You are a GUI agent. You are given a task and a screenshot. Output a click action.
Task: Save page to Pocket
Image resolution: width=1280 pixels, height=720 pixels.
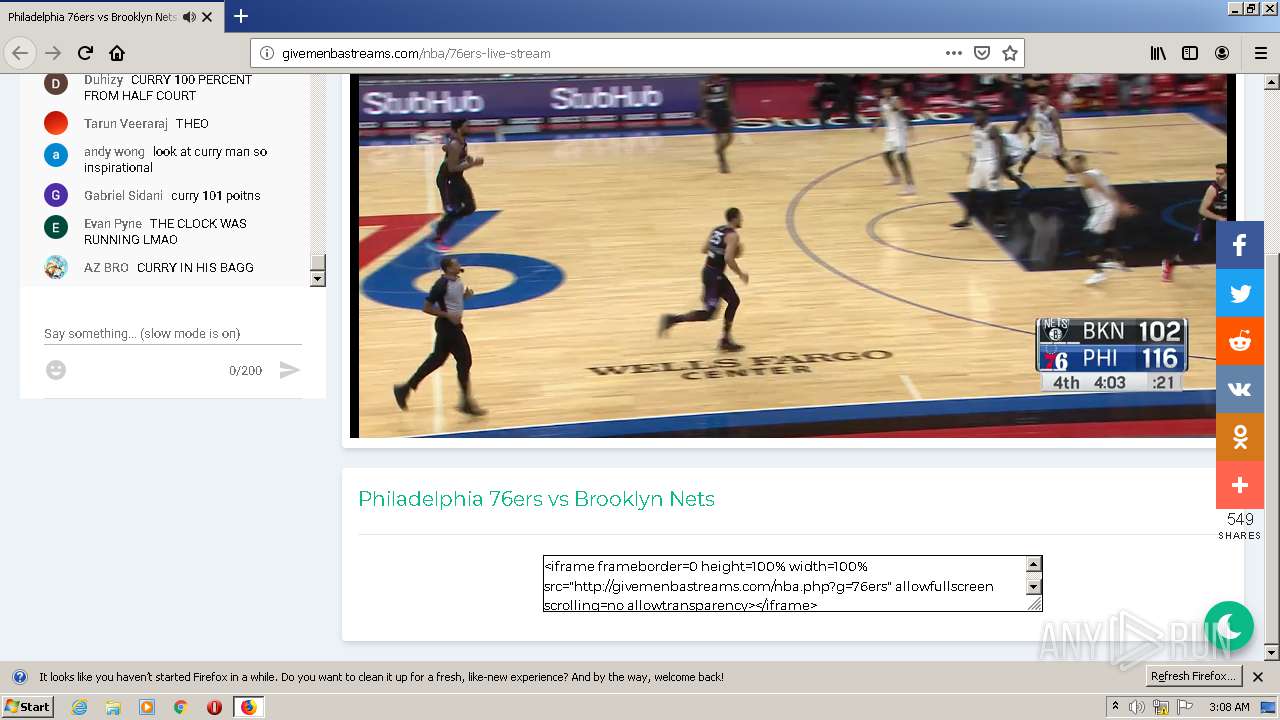(982, 53)
